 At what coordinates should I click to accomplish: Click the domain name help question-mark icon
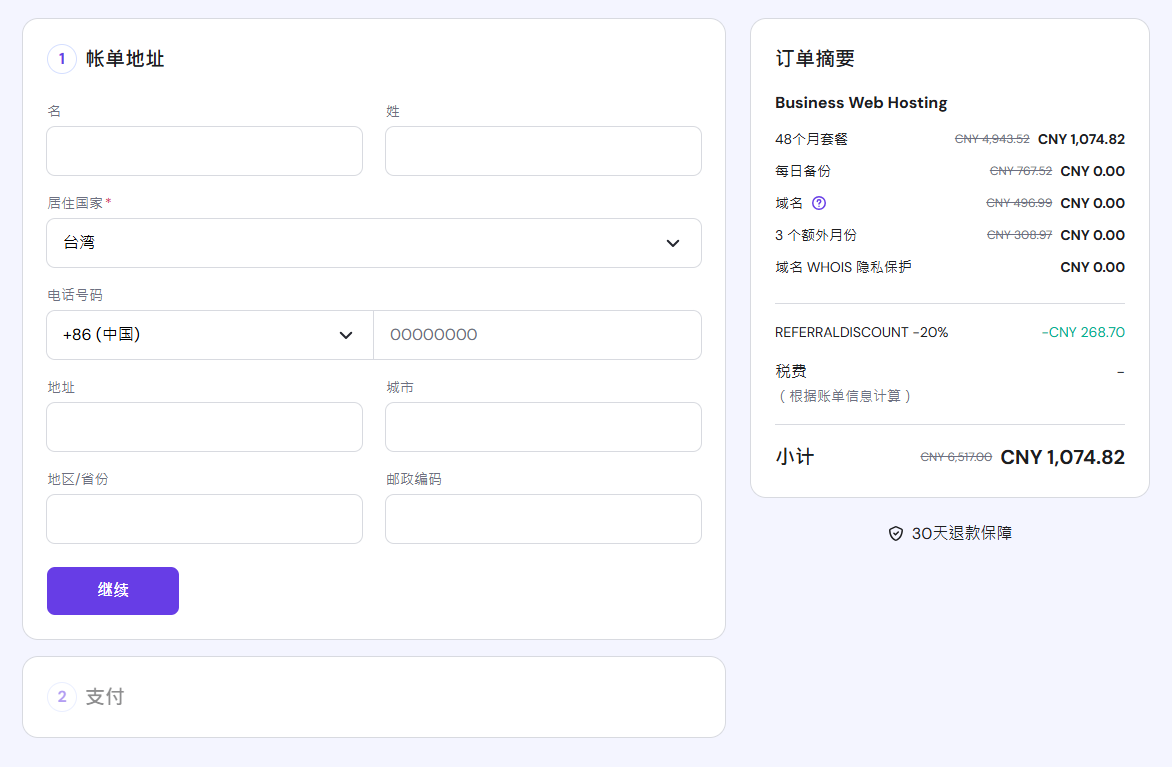tap(819, 203)
